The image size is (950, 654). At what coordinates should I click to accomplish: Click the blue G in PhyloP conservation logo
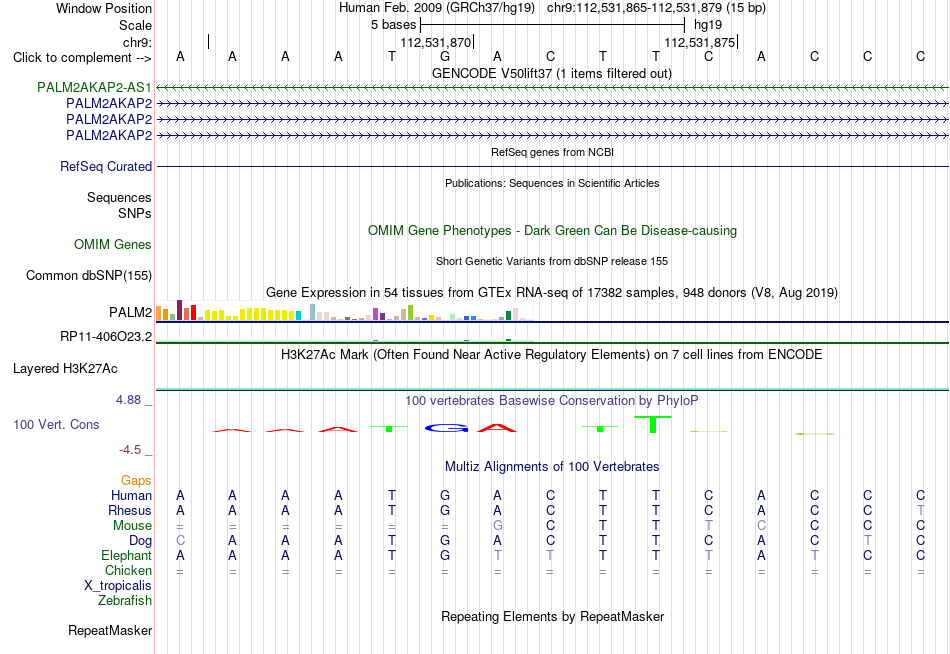coord(447,429)
